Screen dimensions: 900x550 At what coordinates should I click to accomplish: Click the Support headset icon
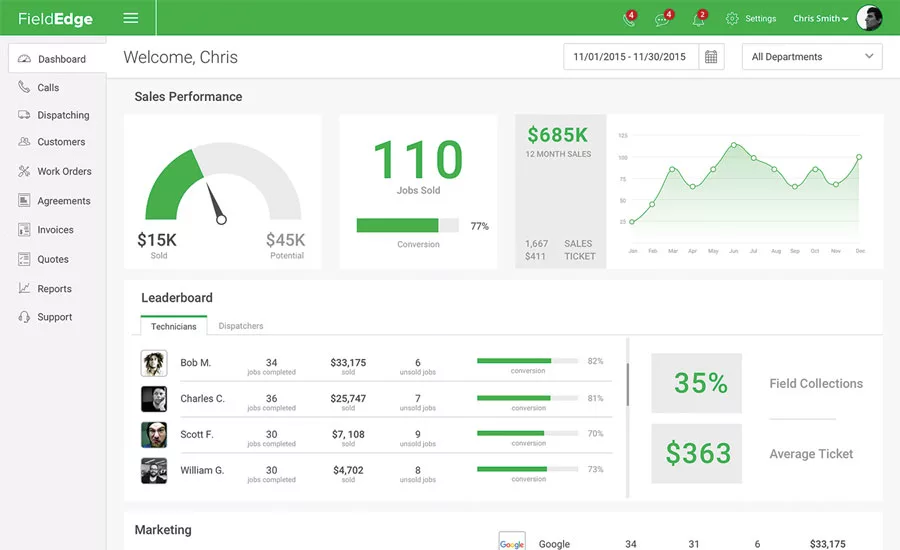click(24, 316)
